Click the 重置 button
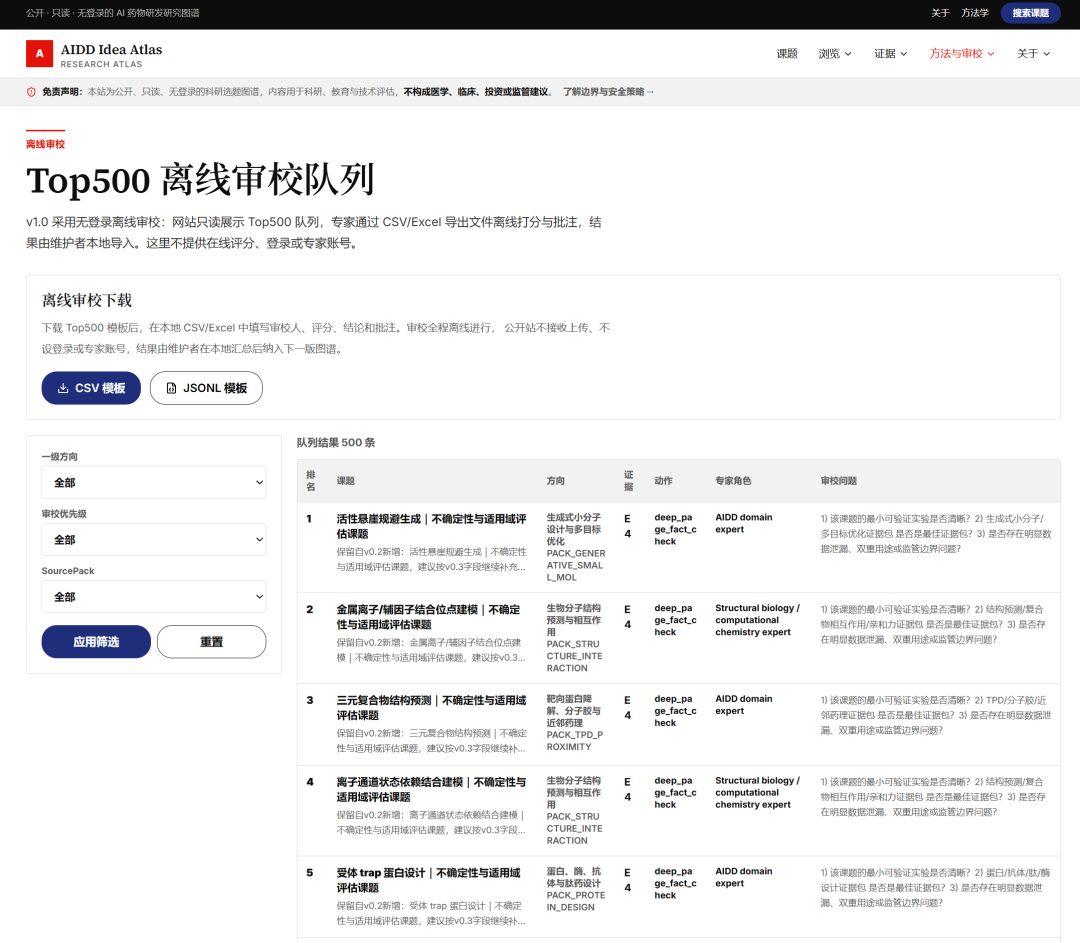Image resolution: width=1080 pixels, height=943 pixels. (211, 642)
